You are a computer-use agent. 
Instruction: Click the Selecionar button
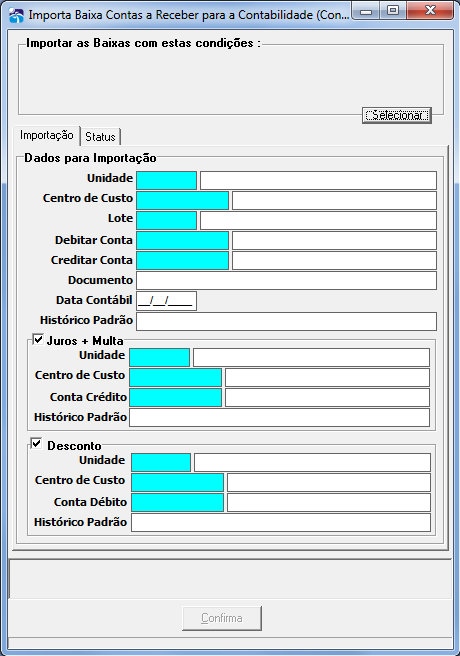[x=396, y=115]
